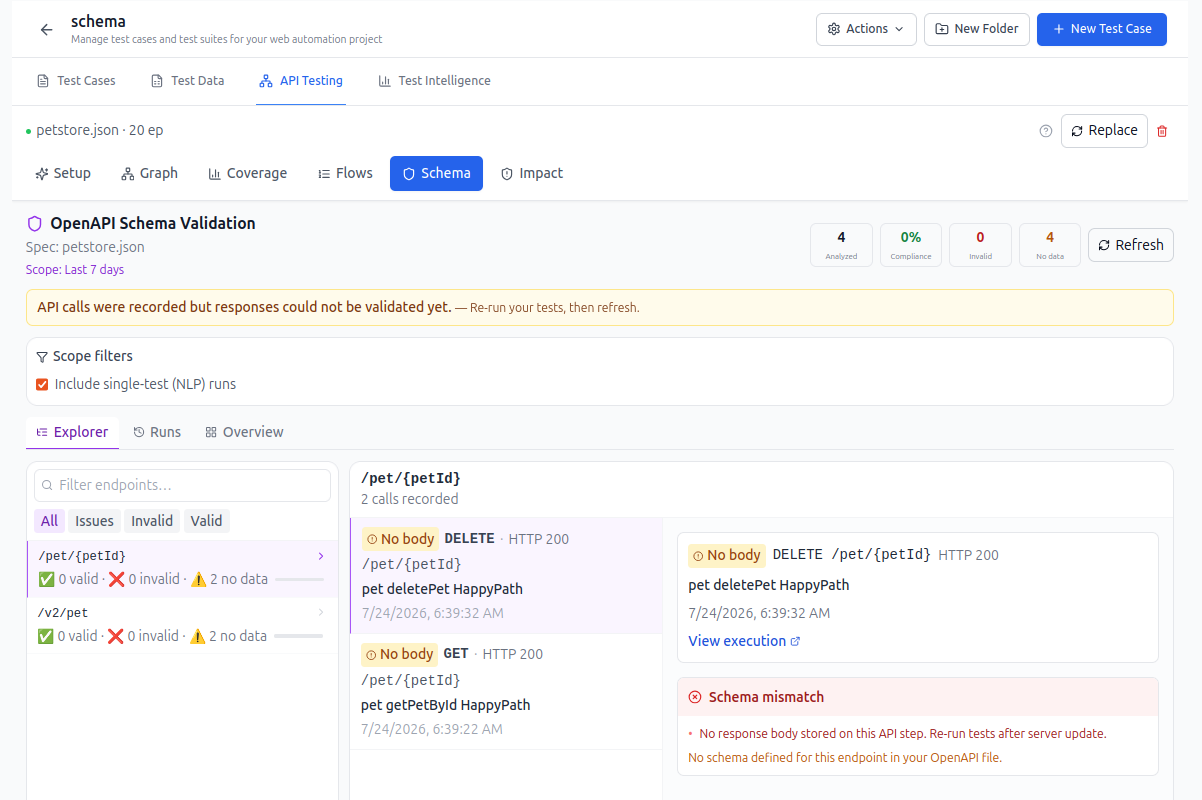Open the Actions dropdown menu

pyautogui.click(x=867, y=29)
